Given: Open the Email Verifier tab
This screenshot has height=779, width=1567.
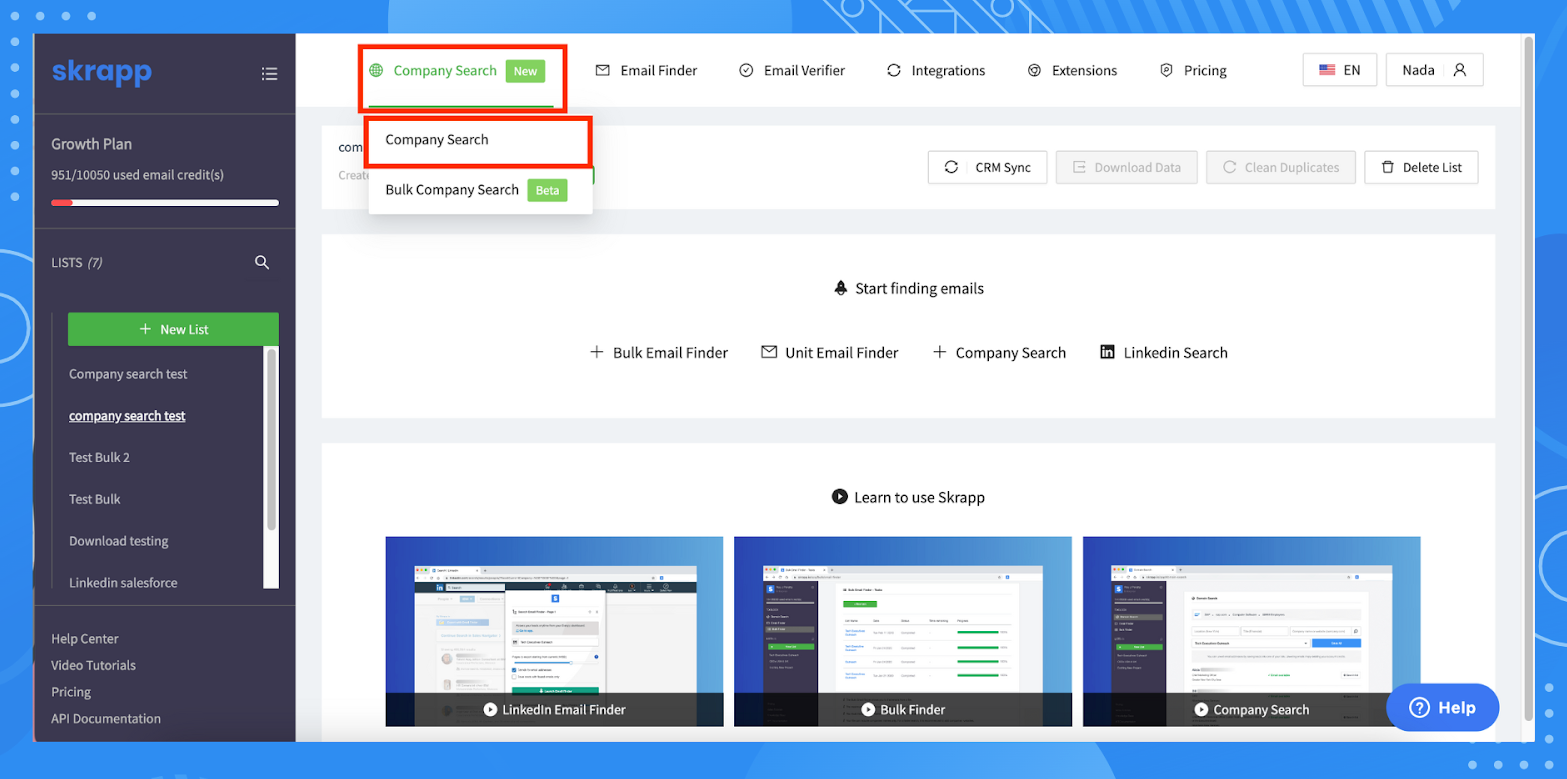Looking at the screenshot, I should pos(792,70).
